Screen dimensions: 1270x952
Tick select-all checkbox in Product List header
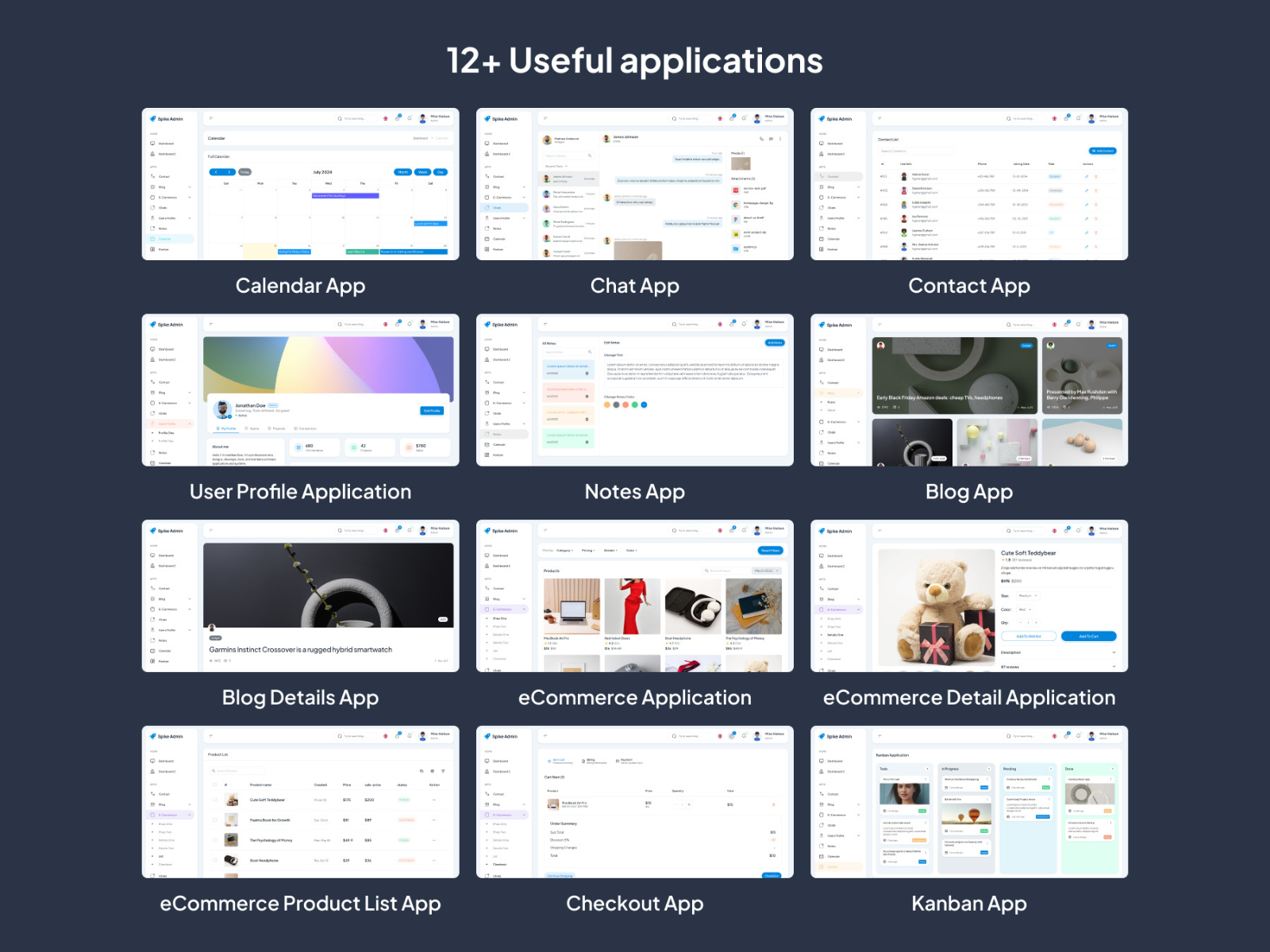[x=215, y=785]
